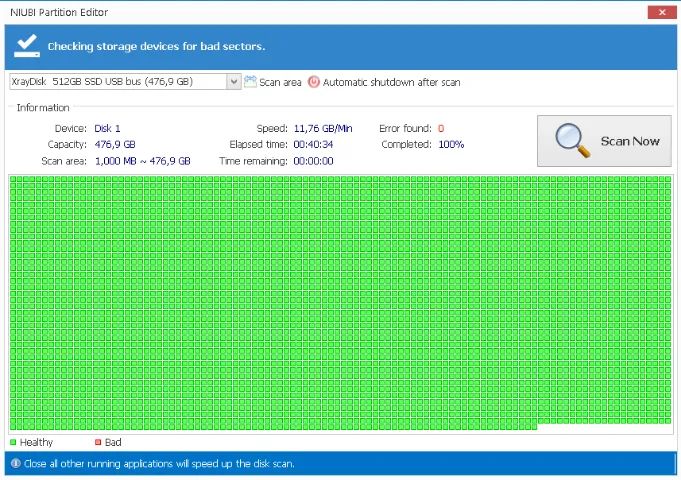The height and width of the screenshot is (480, 681).
Task: Click the green Healthy legend swatch
Action: coord(13,442)
